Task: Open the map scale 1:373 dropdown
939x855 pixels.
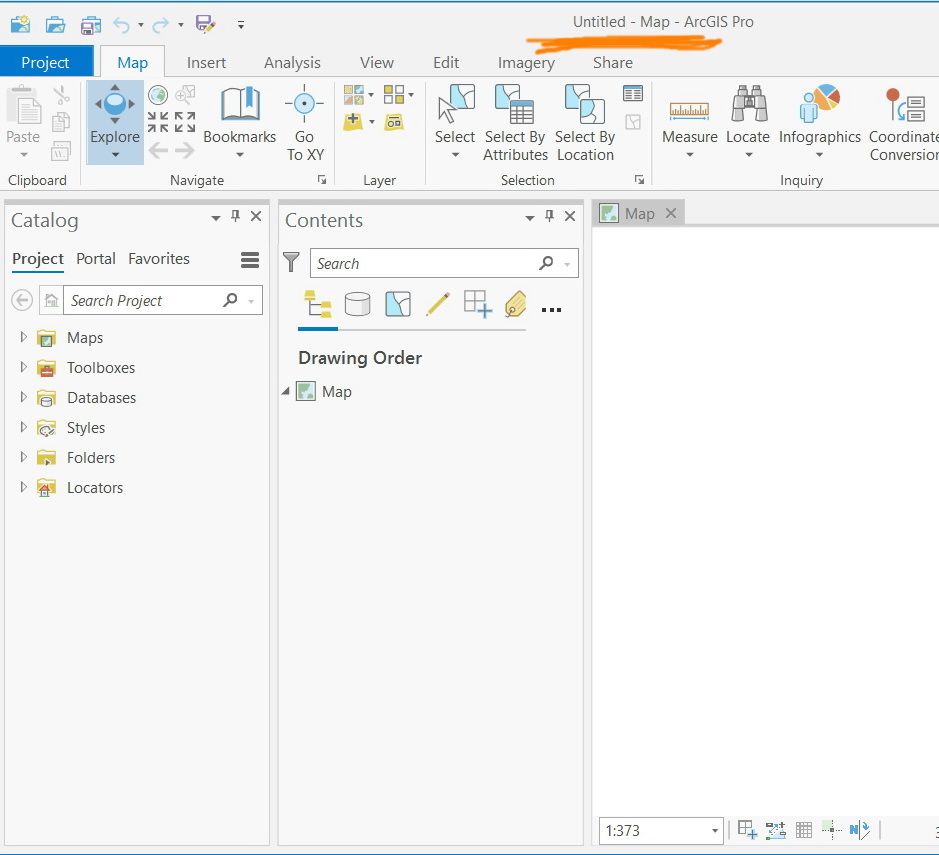Action: (x=714, y=831)
